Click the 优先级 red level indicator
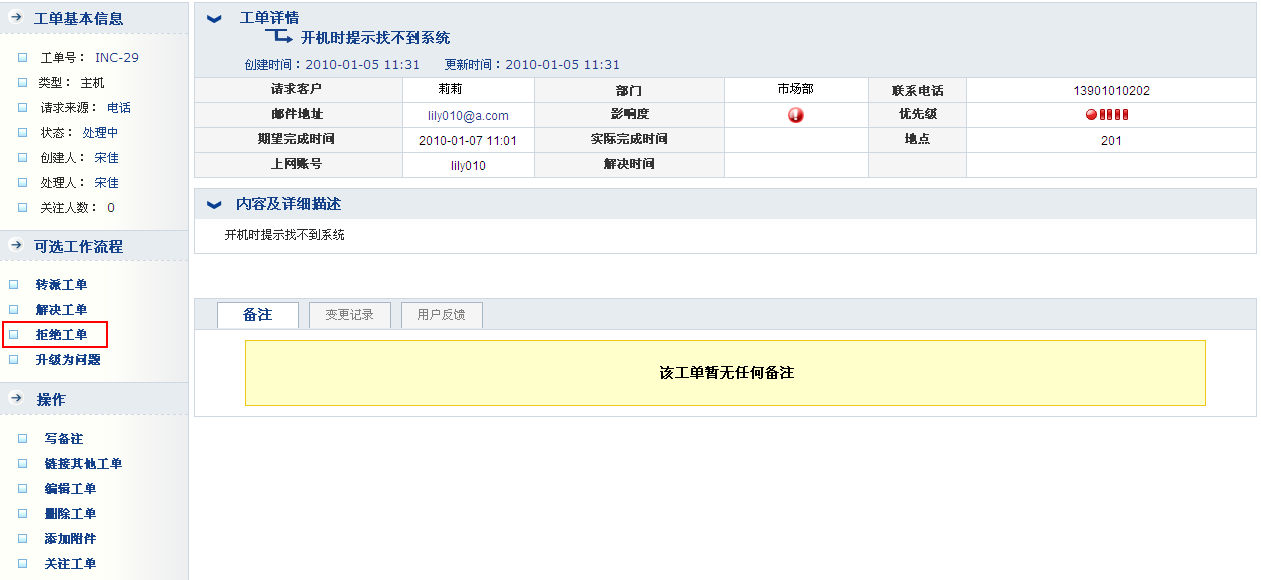The image size is (1261, 580). point(1107,115)
